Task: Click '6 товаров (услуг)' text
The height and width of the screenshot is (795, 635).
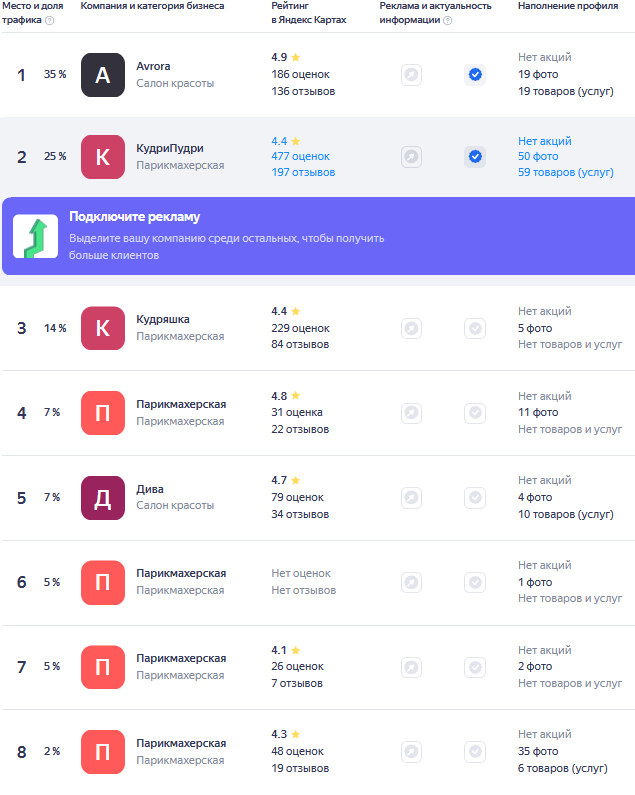Action: tap(562, 769)
